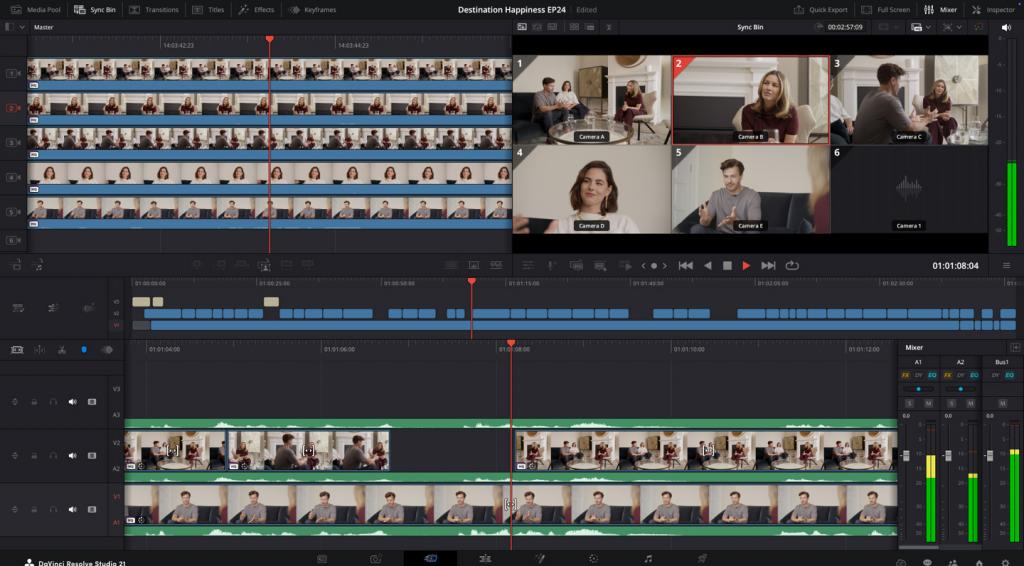Screen dimensions: 1024x566
Task: Switch to the Sync Bin tab
Action: [x=95, y=10]
